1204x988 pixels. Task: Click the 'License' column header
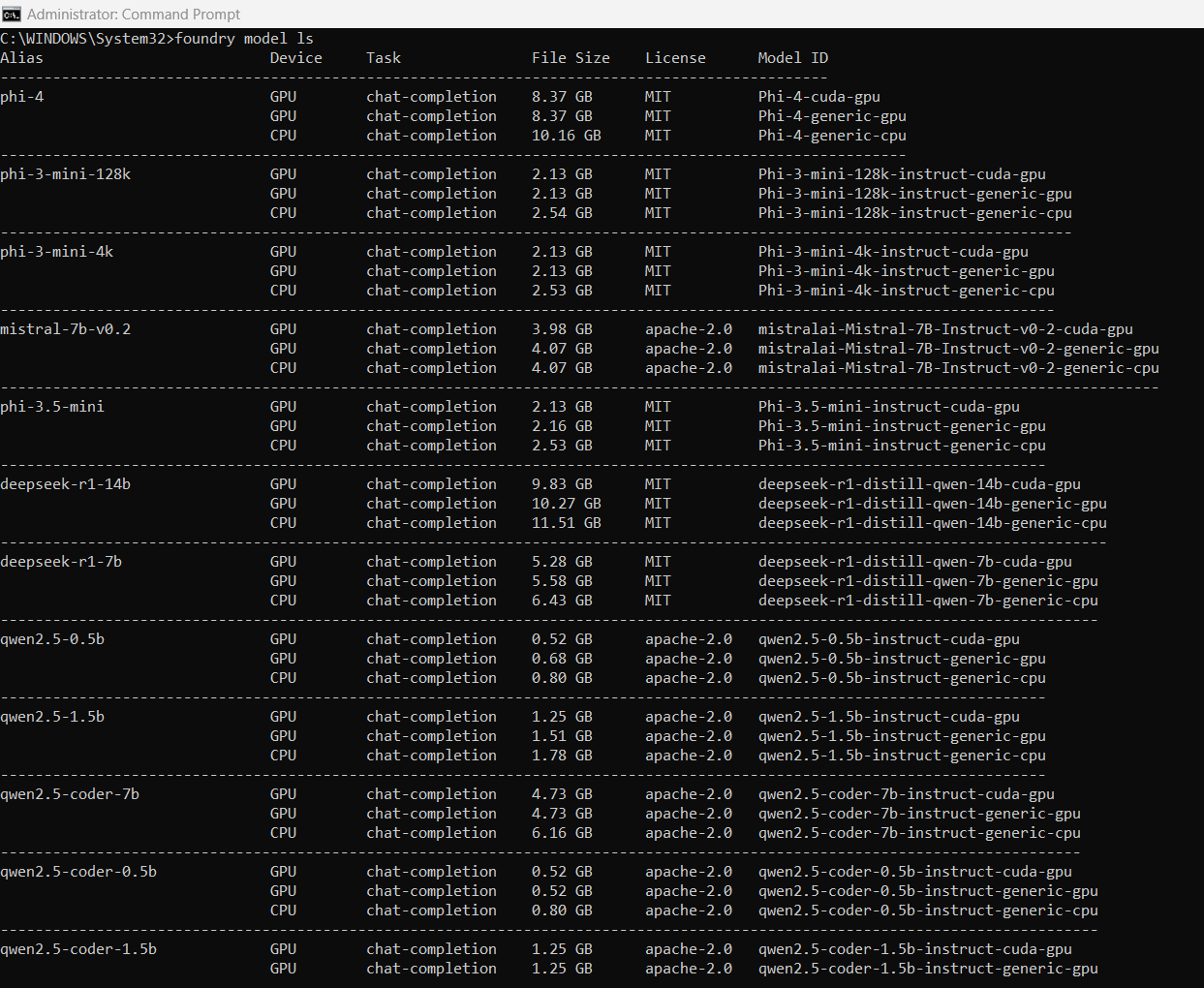tap(675, 58)
